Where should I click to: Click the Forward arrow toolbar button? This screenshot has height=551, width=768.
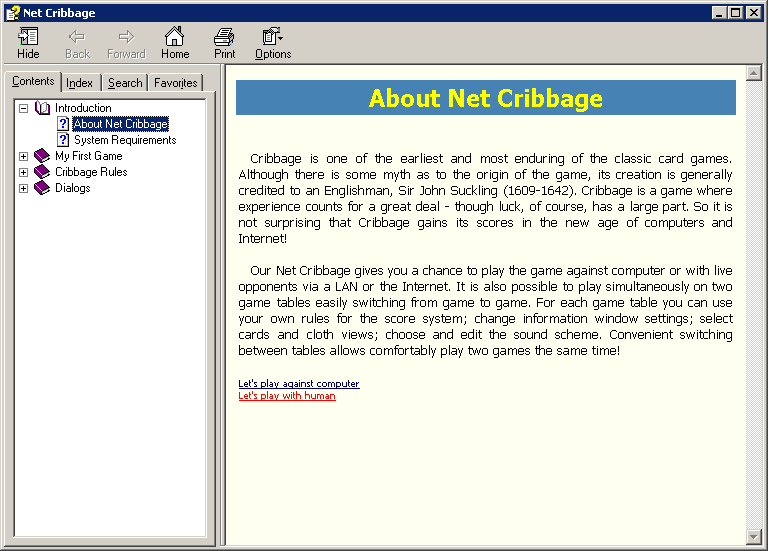coord(126,43)
